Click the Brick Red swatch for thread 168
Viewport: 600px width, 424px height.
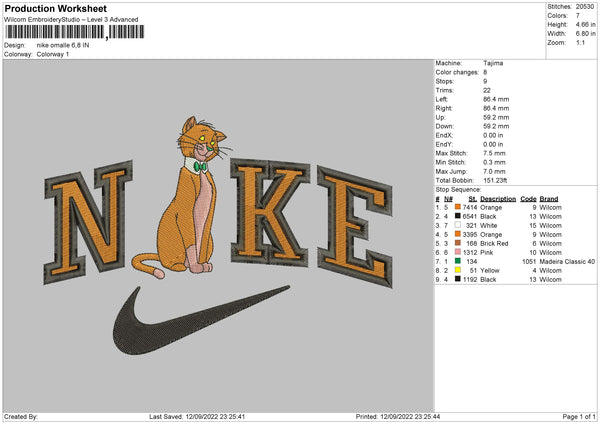(x=457, y=243)
